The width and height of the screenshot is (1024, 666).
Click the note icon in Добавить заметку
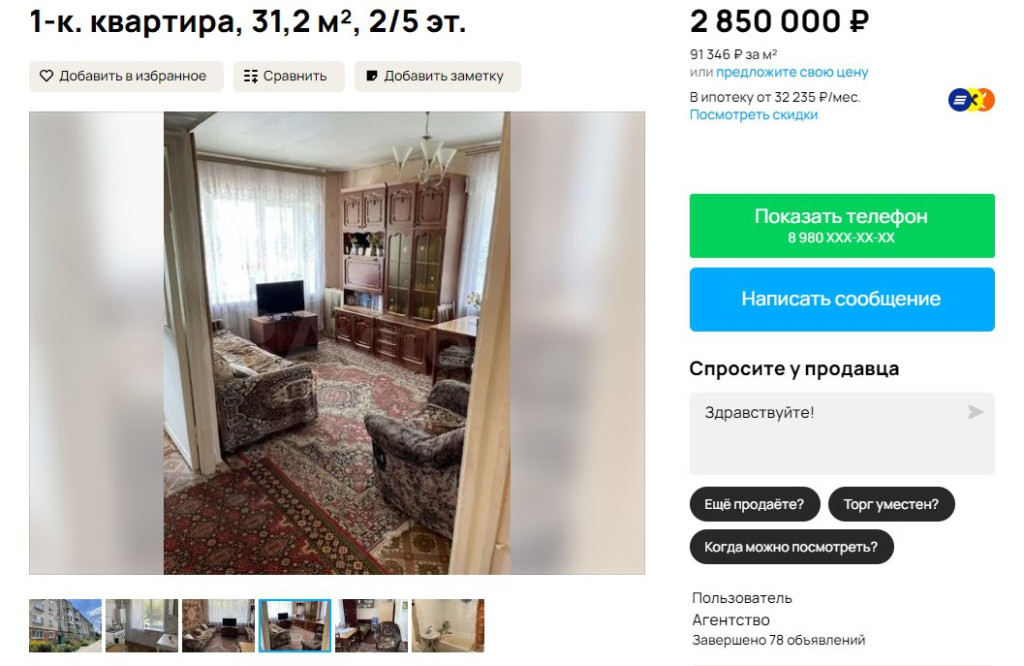pyautogui.click(x=372, y=76)
